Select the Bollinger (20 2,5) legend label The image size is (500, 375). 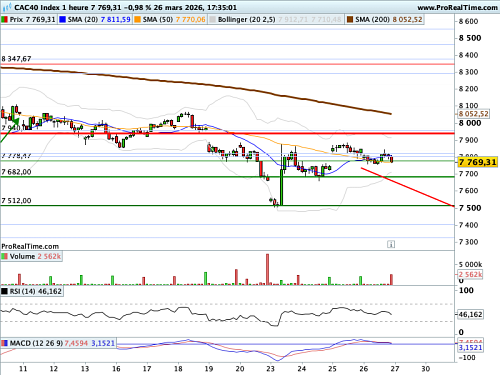pos(247,20)
